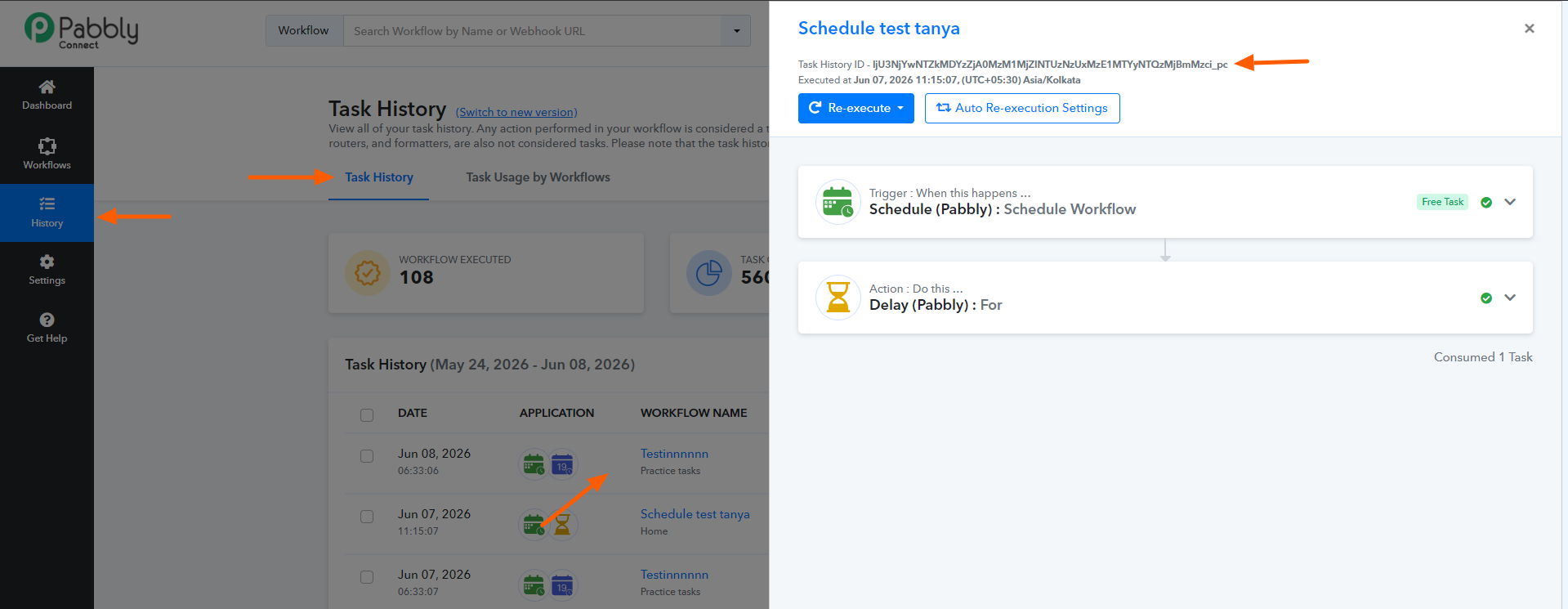
Task: Go to Workflows in the sidebar
Action: point(47,154)
